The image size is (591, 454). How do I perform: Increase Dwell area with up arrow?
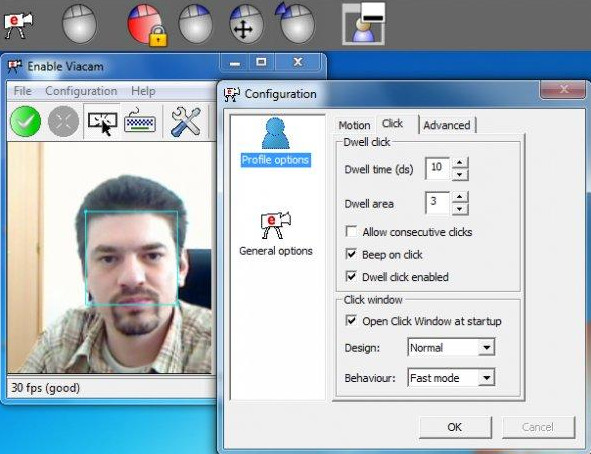460,197
